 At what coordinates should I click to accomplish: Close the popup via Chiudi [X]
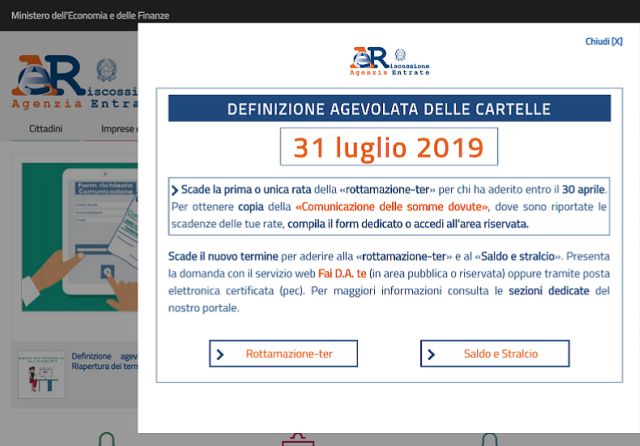[604, 41]
